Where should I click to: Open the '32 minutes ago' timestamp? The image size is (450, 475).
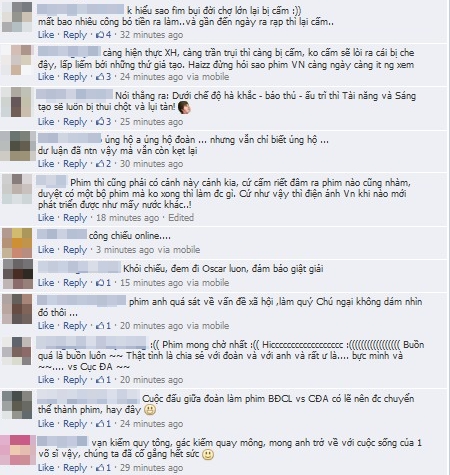[151, 35]
